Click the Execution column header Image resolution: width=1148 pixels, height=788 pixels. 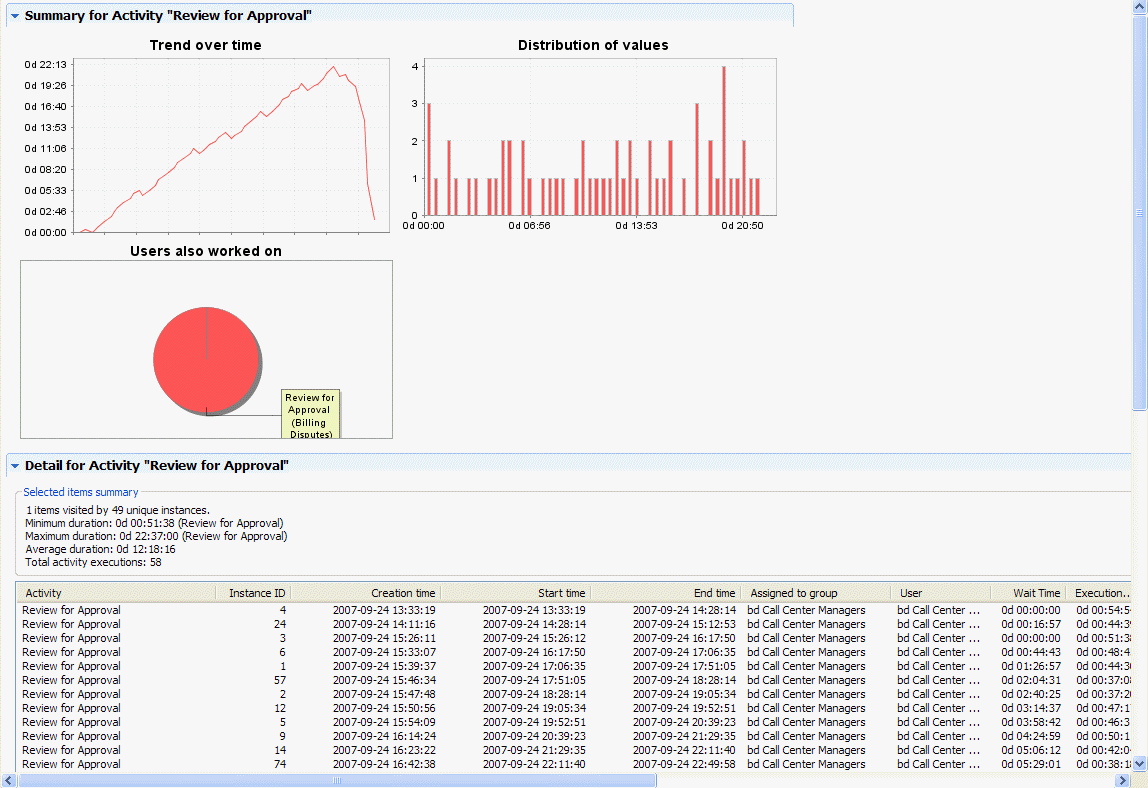[1099, 593]
